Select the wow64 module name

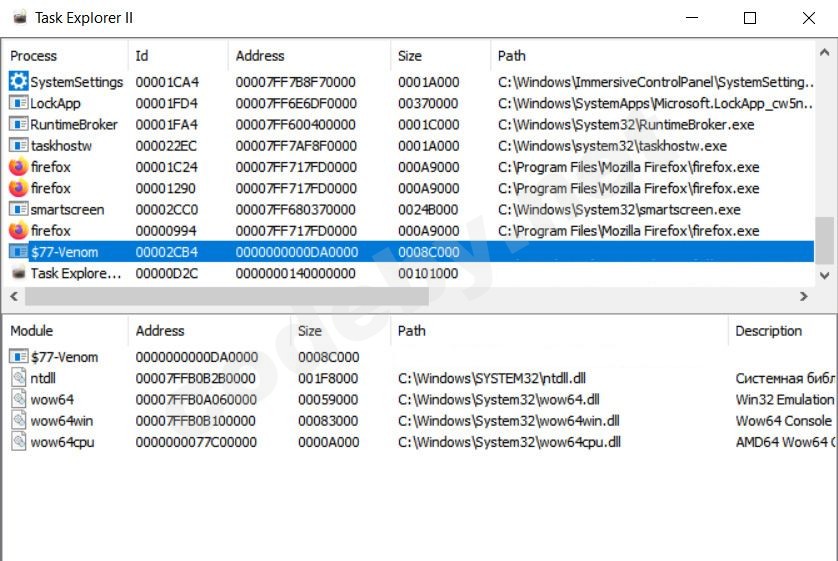point(52,399)
